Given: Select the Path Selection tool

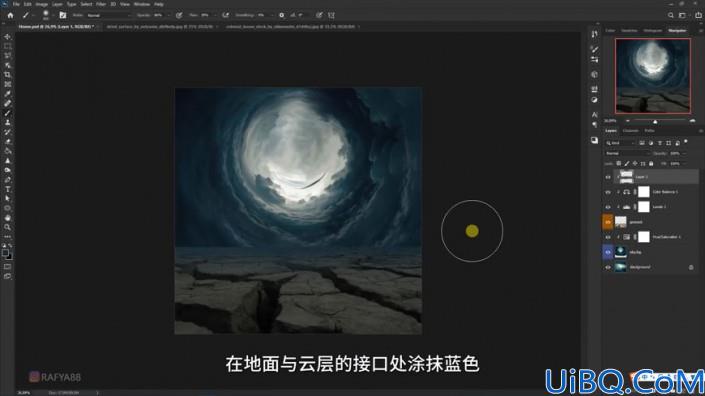Looking at the screenshot, I should click(8, 199).
